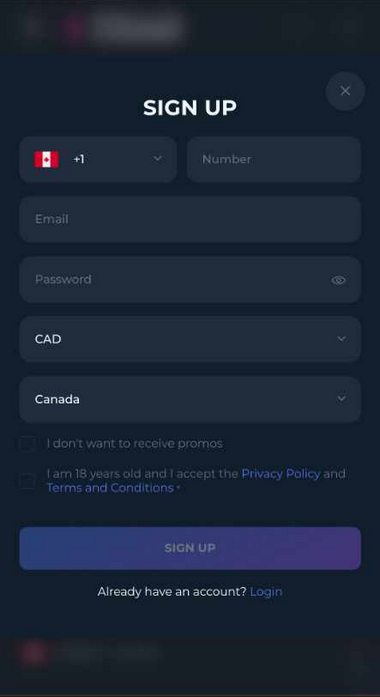Click the "I don't want to receive promos" label
The image size is (380, 697).
pyautogui.click(x=135, y=444)
